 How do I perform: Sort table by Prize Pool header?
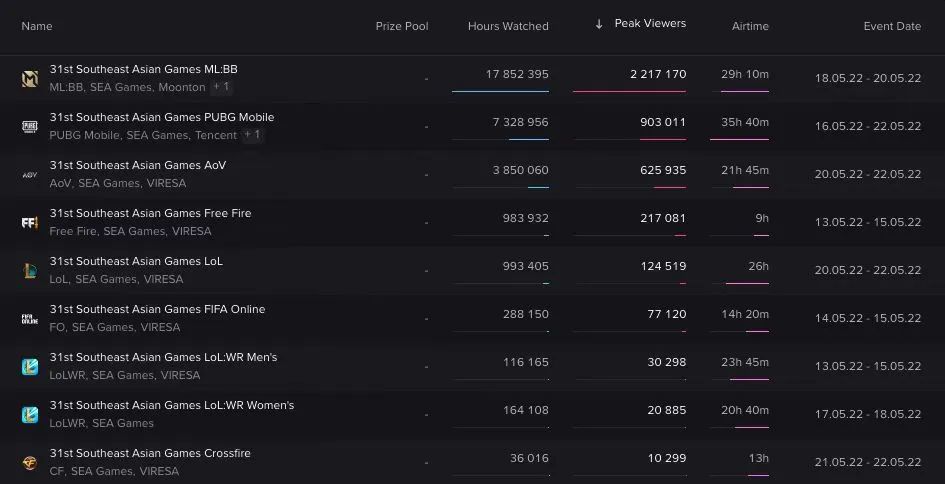coord(402,26)
